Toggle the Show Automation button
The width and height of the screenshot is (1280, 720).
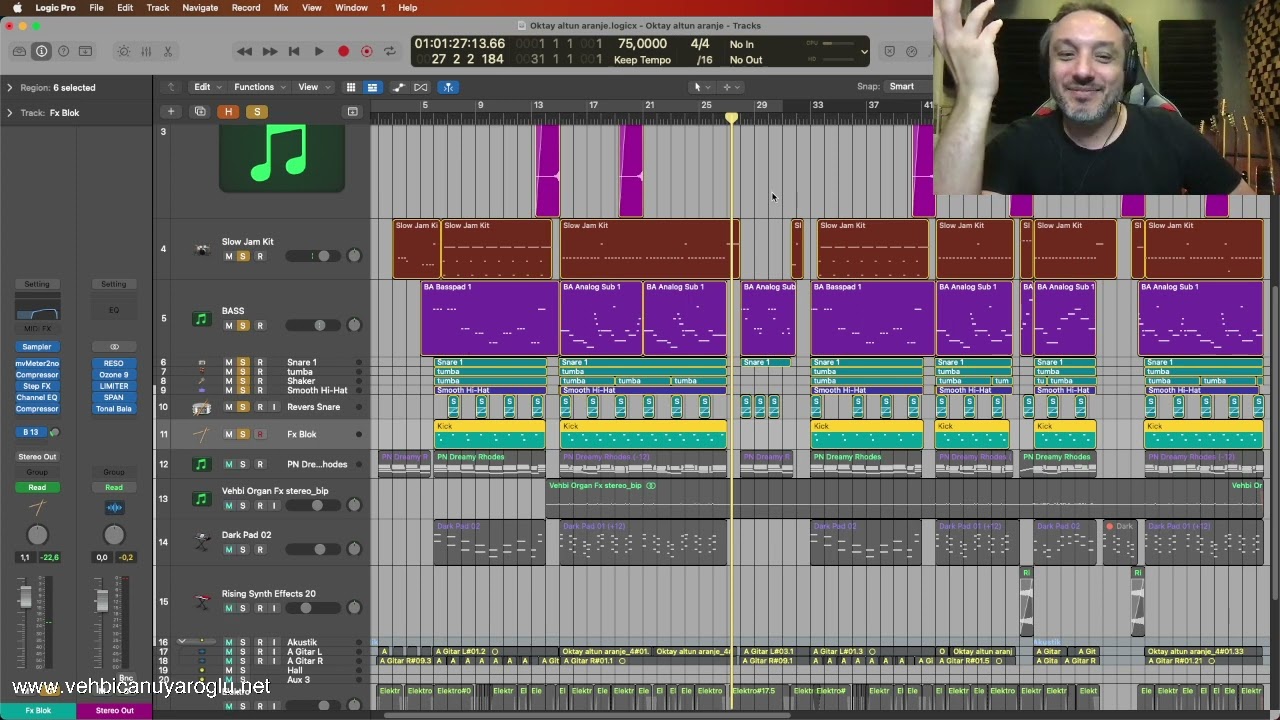pos(398,87)
